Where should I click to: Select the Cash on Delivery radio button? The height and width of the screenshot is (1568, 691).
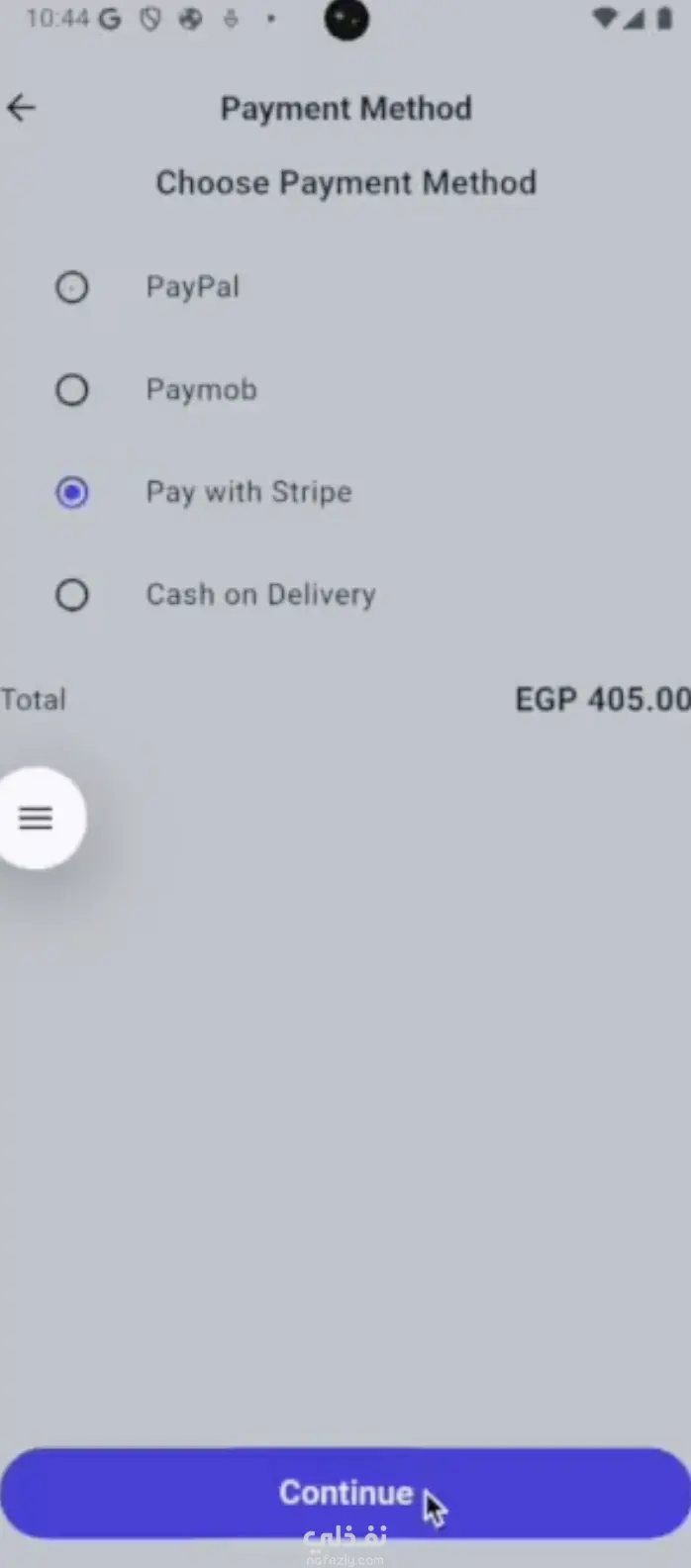click(71, 595)
